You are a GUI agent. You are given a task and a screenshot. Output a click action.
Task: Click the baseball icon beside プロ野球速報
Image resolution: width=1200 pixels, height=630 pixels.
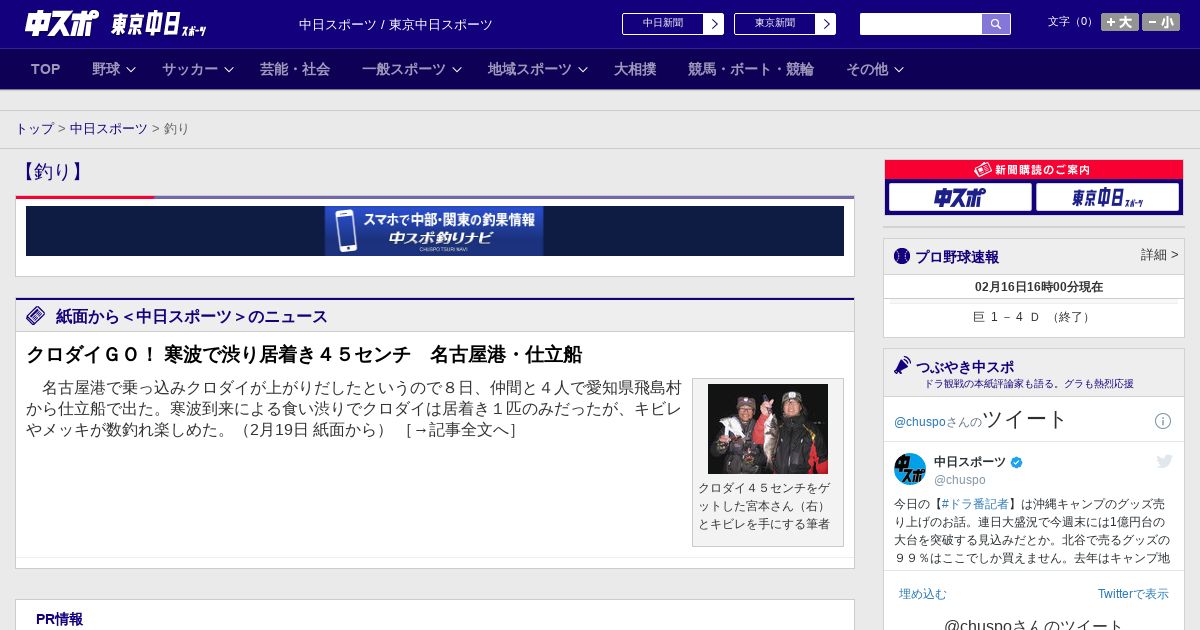pos(902,256)
